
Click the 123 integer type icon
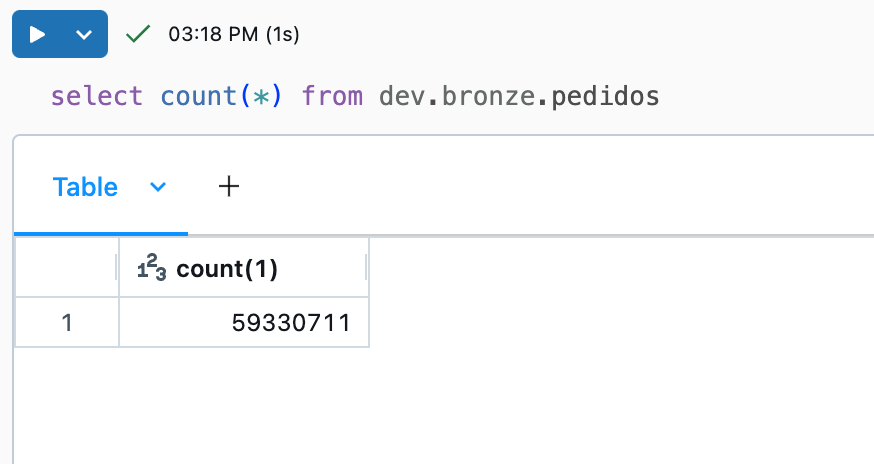[152, 267]
